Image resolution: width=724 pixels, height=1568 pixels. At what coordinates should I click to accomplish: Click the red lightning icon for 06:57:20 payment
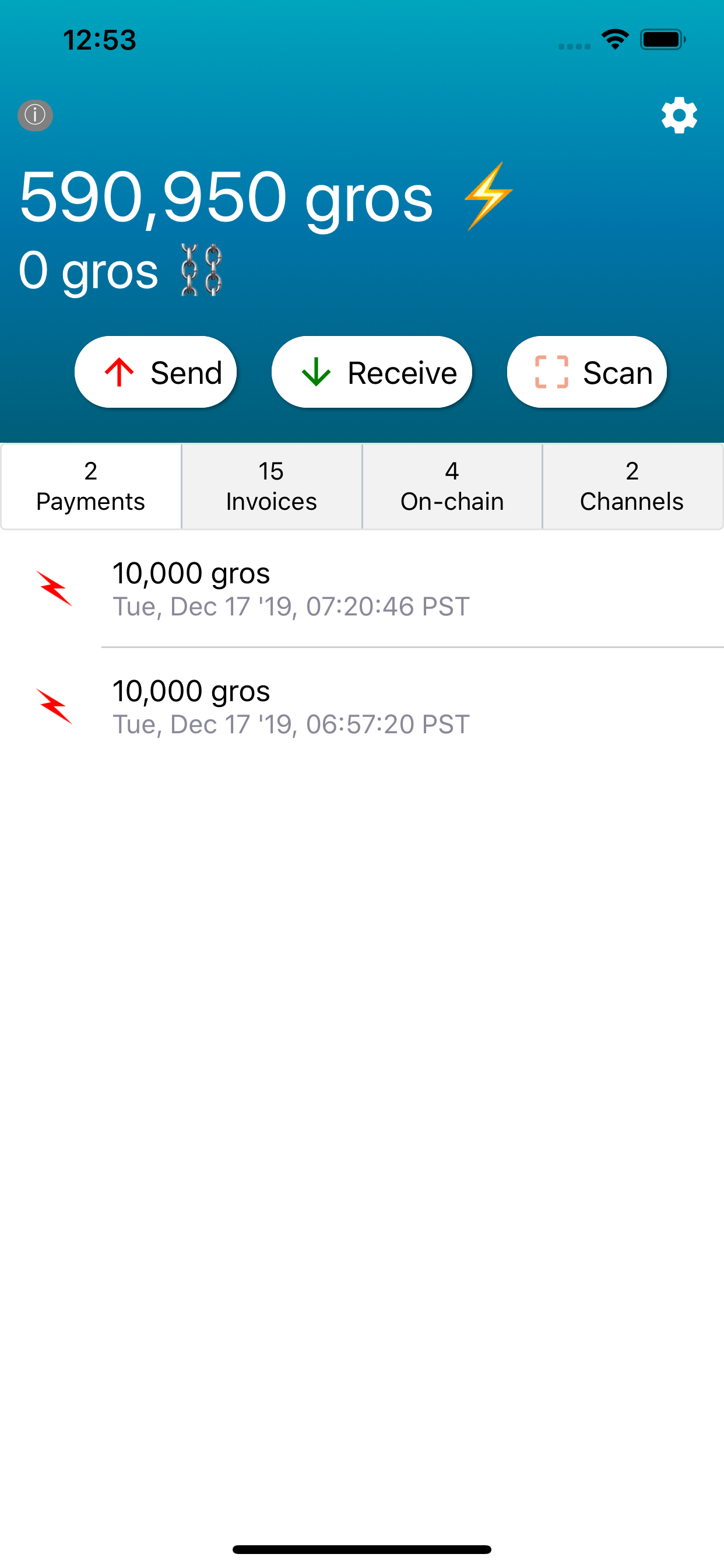click(x=55, y=706)
